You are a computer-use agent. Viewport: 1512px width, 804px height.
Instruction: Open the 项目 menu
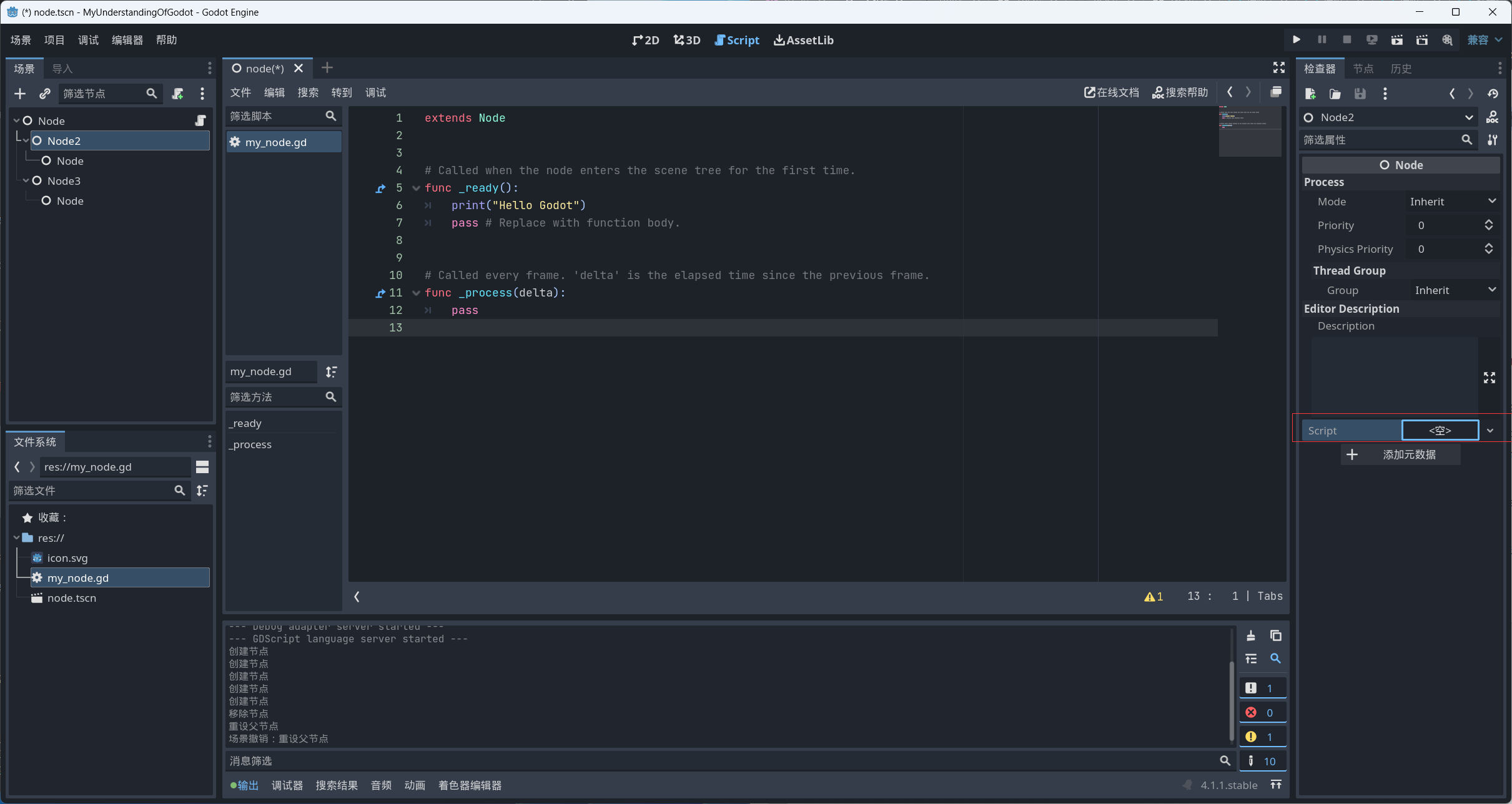(x=54, y=40)
